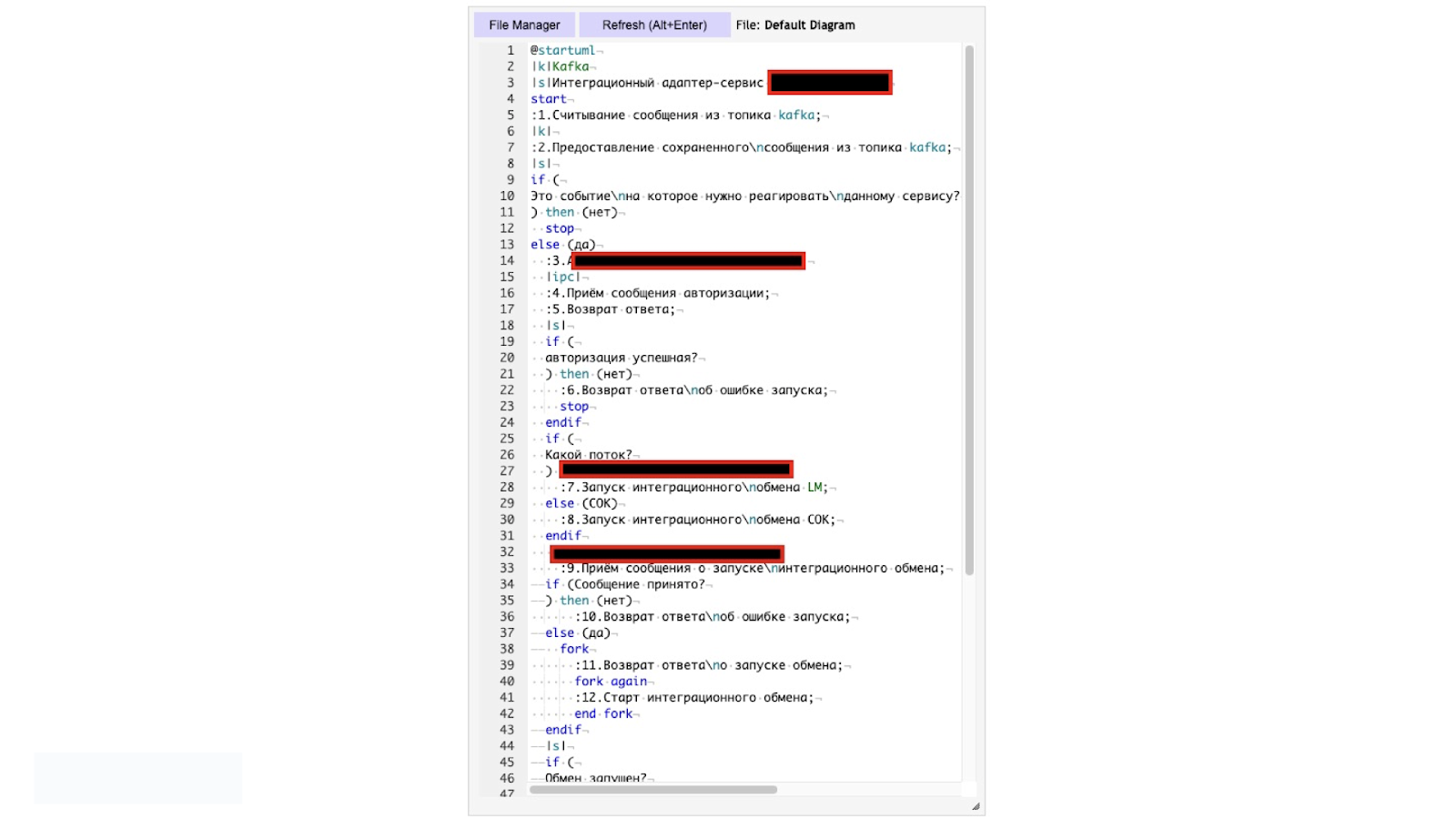Click ':5.Возврат ответа;' on line 17
1456x819 pixels.
pos(611,309)
